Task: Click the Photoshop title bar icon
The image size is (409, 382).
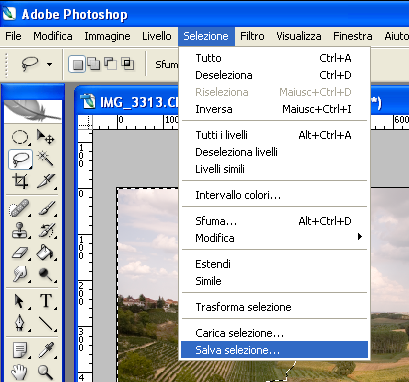Action: point(9,14)
